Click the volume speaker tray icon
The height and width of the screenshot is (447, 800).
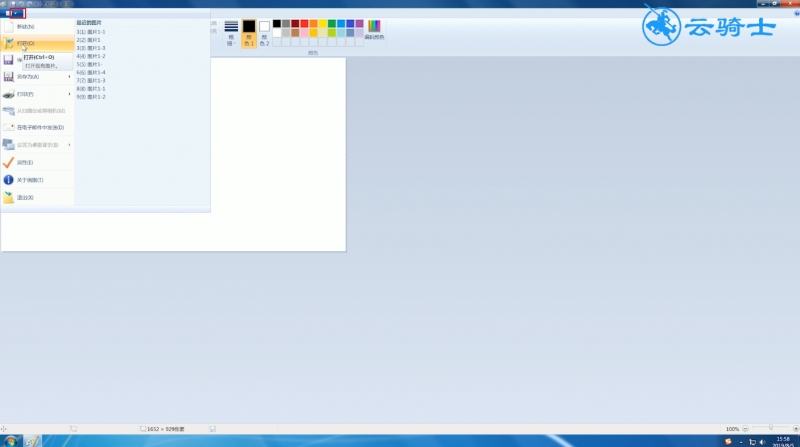762,442
